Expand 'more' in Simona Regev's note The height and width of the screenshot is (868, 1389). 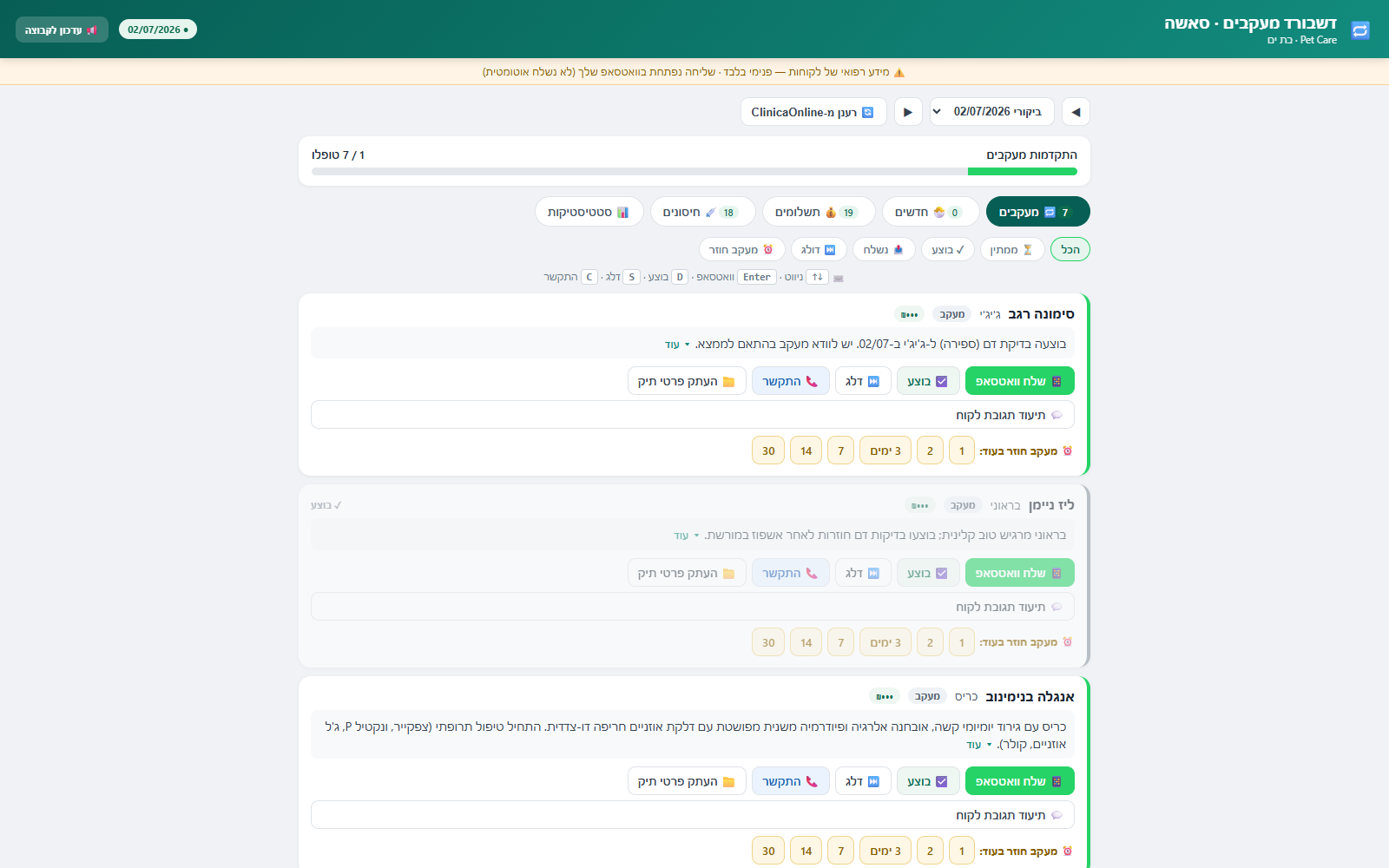point(677,345)
